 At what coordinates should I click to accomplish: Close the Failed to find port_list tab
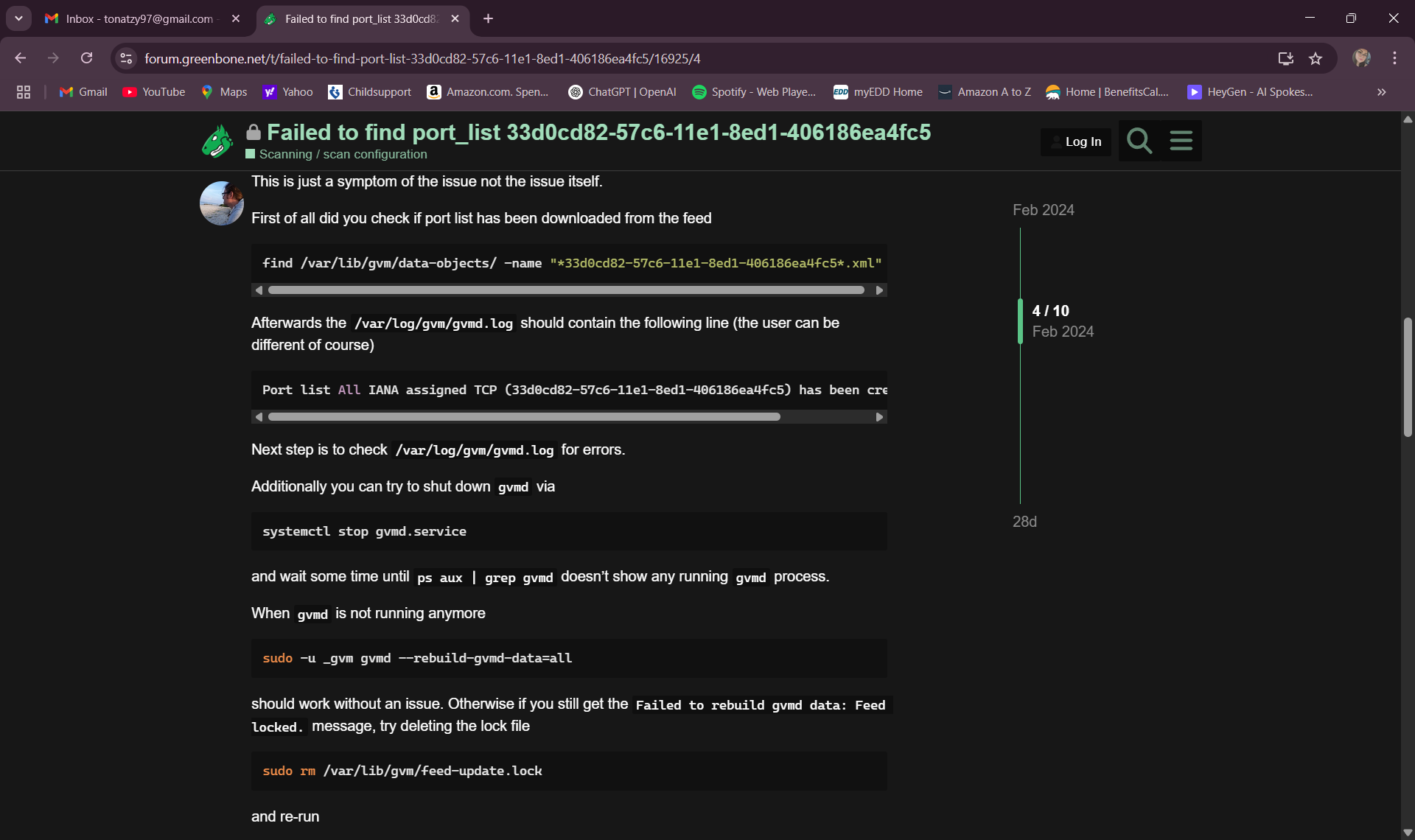[455, 18]
